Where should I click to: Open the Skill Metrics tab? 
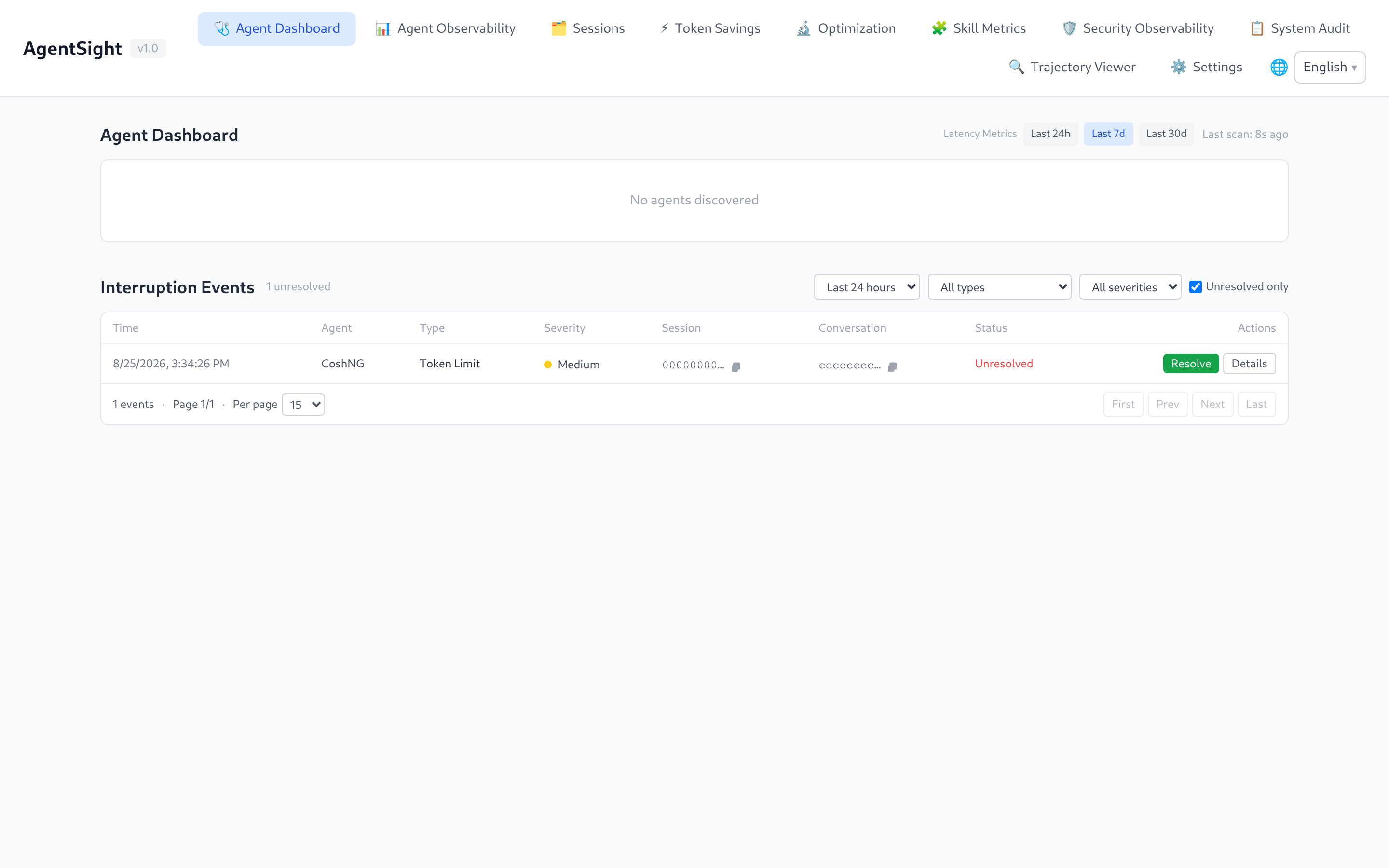pos(979,29)
